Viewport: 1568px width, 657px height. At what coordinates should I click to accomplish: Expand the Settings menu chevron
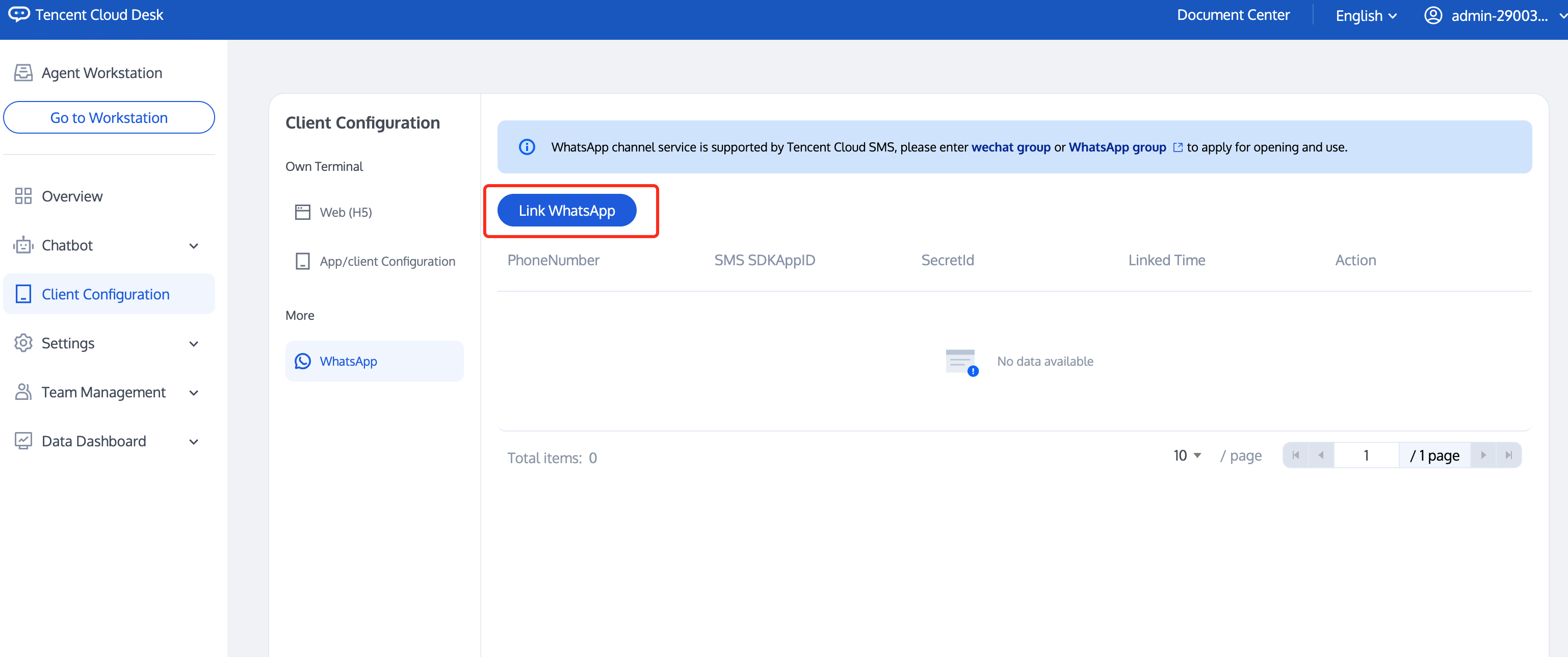tap(194, 344)
